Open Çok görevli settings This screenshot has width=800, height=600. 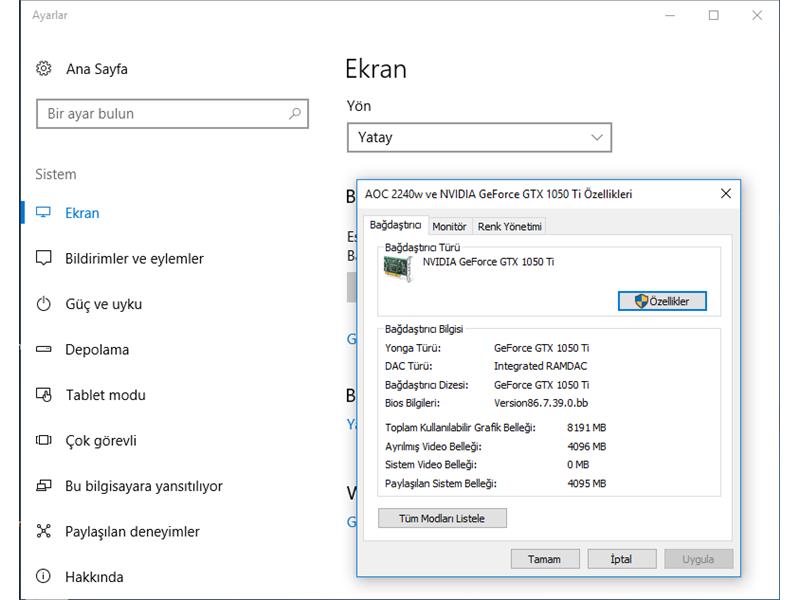pos(101,440)
